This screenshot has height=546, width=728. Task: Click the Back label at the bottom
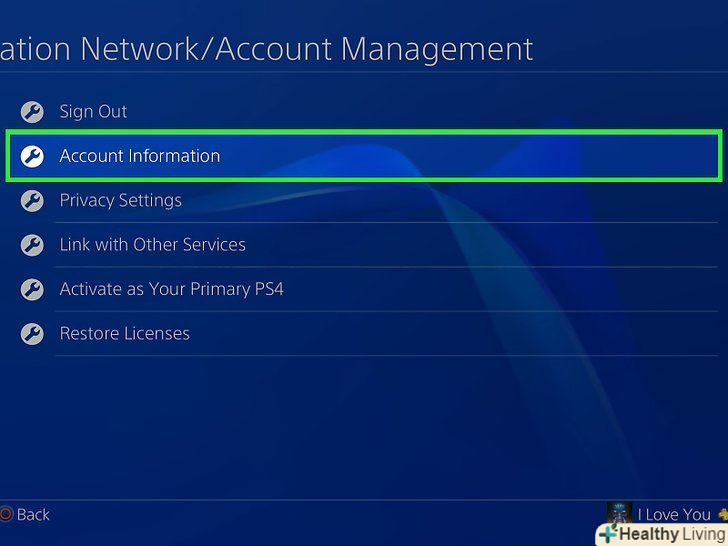coord(33,515)
